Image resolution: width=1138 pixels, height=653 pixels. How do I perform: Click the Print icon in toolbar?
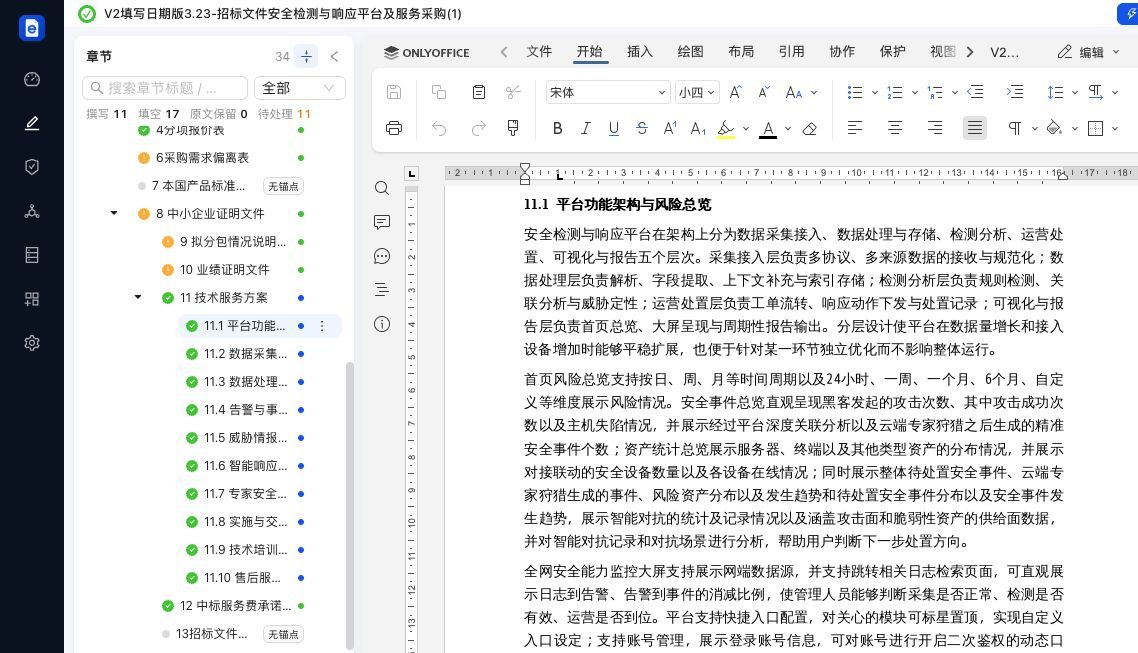(393, 128)
